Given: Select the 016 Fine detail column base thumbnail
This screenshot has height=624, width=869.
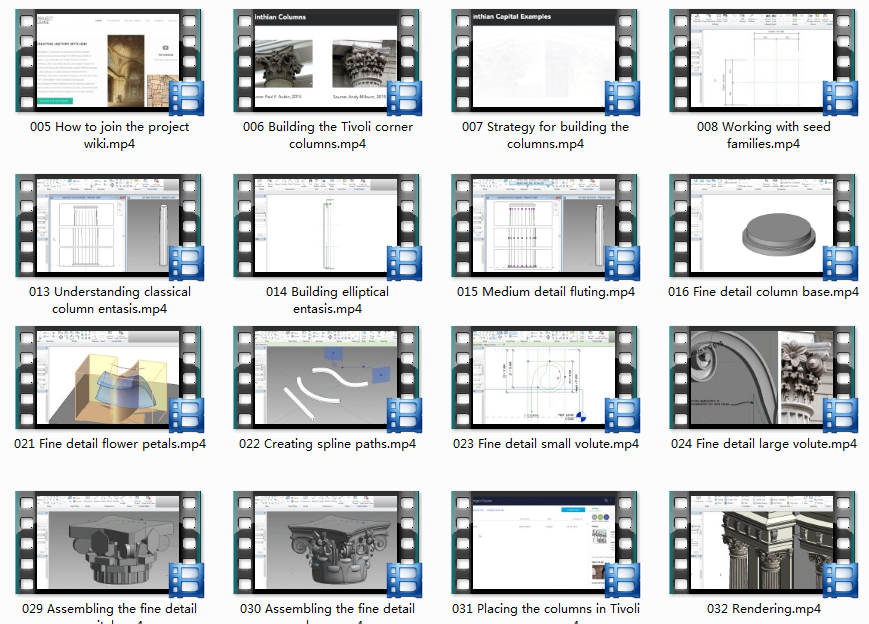Looking at the screenshot, I should (x=763, y=226).
